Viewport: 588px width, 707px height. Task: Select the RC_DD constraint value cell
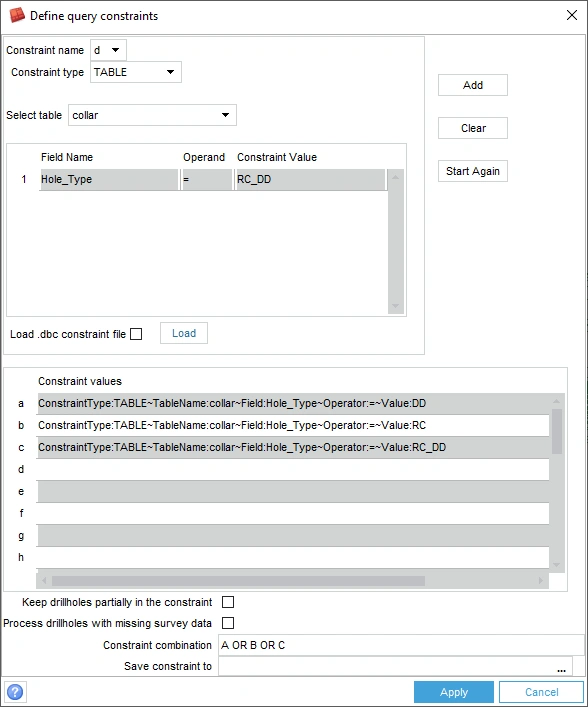310,179
